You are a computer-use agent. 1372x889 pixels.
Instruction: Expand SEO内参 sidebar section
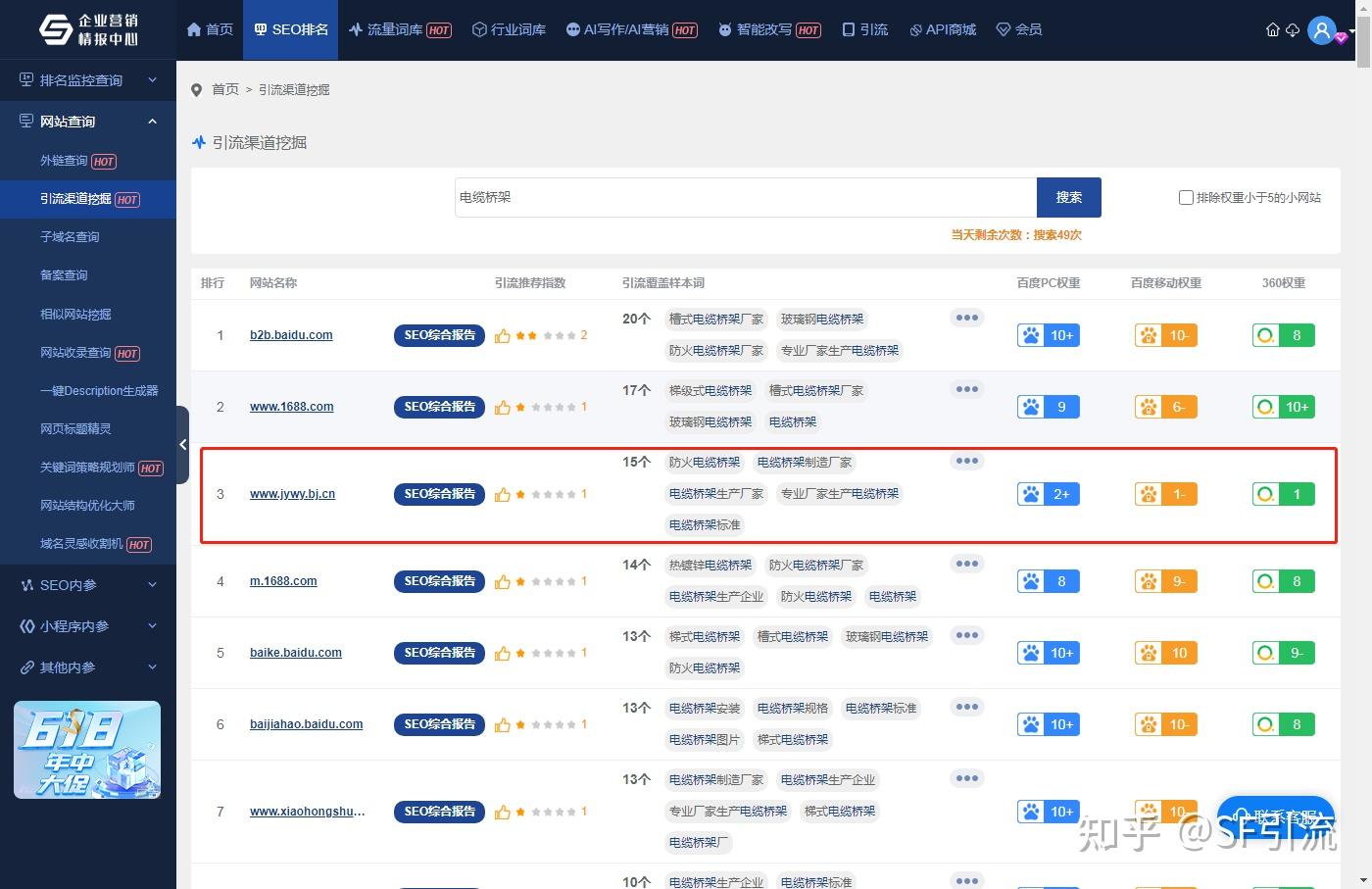tap(88, 585)
